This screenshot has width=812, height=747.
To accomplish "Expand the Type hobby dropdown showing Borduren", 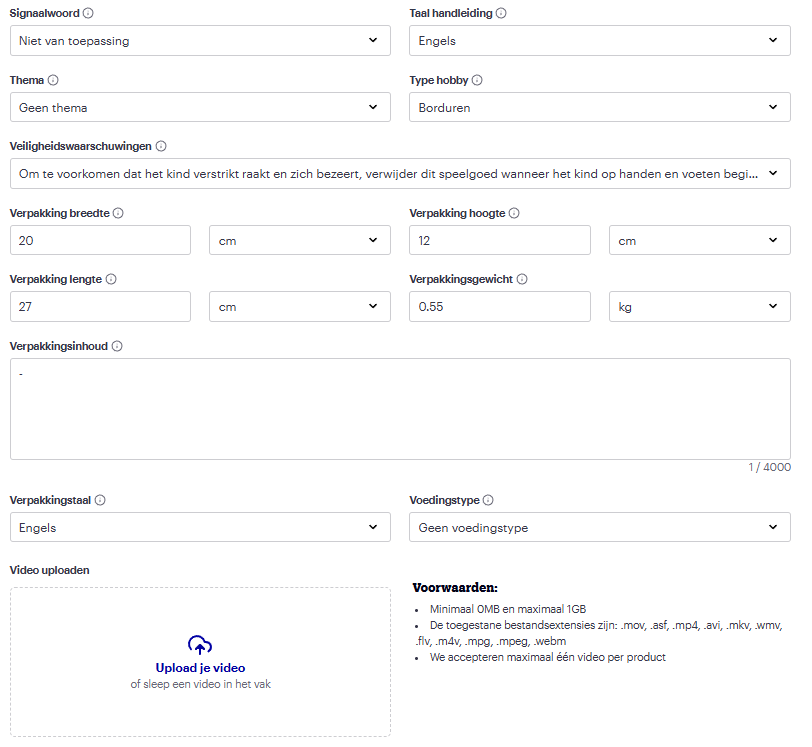I will pos(599,107).
